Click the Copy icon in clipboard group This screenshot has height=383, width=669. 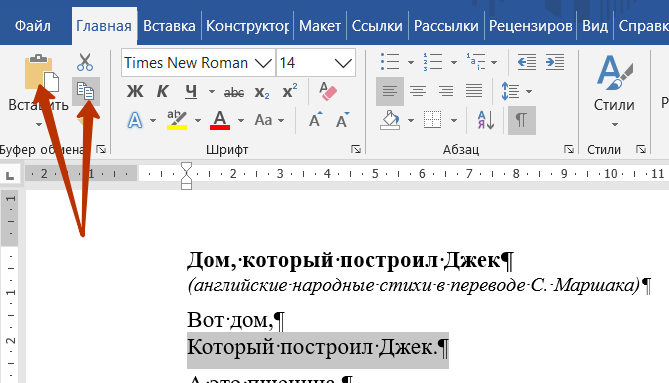coord(86,91)
